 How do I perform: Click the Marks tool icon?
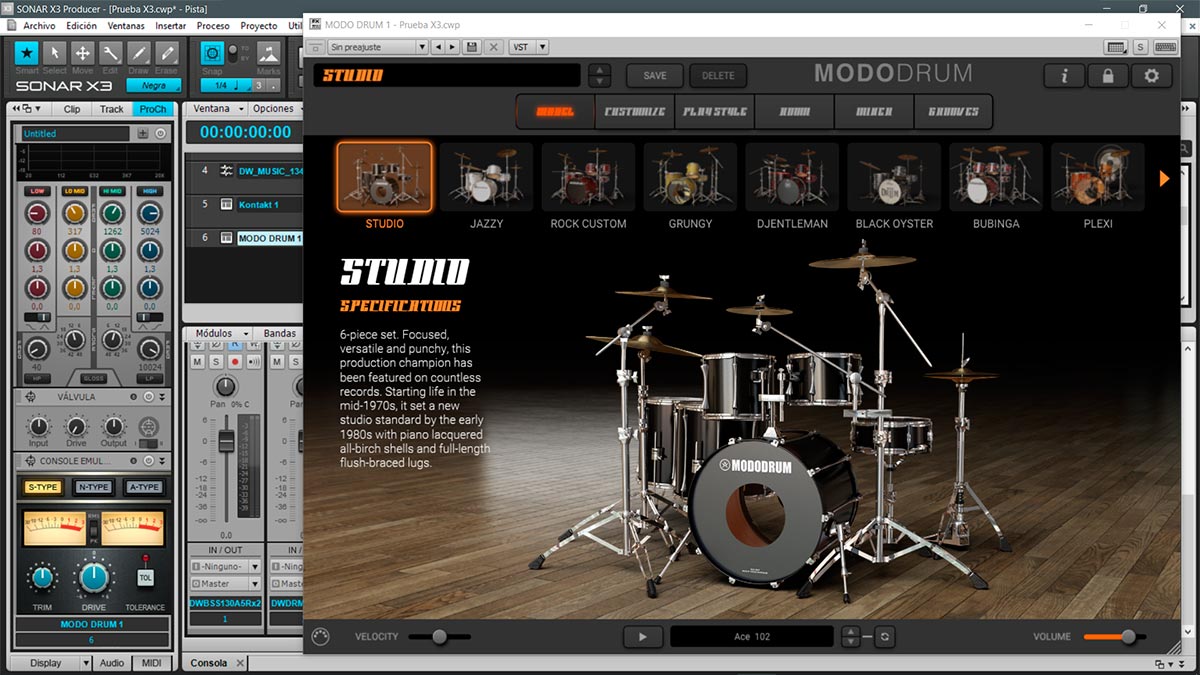(x=268, y=52)
